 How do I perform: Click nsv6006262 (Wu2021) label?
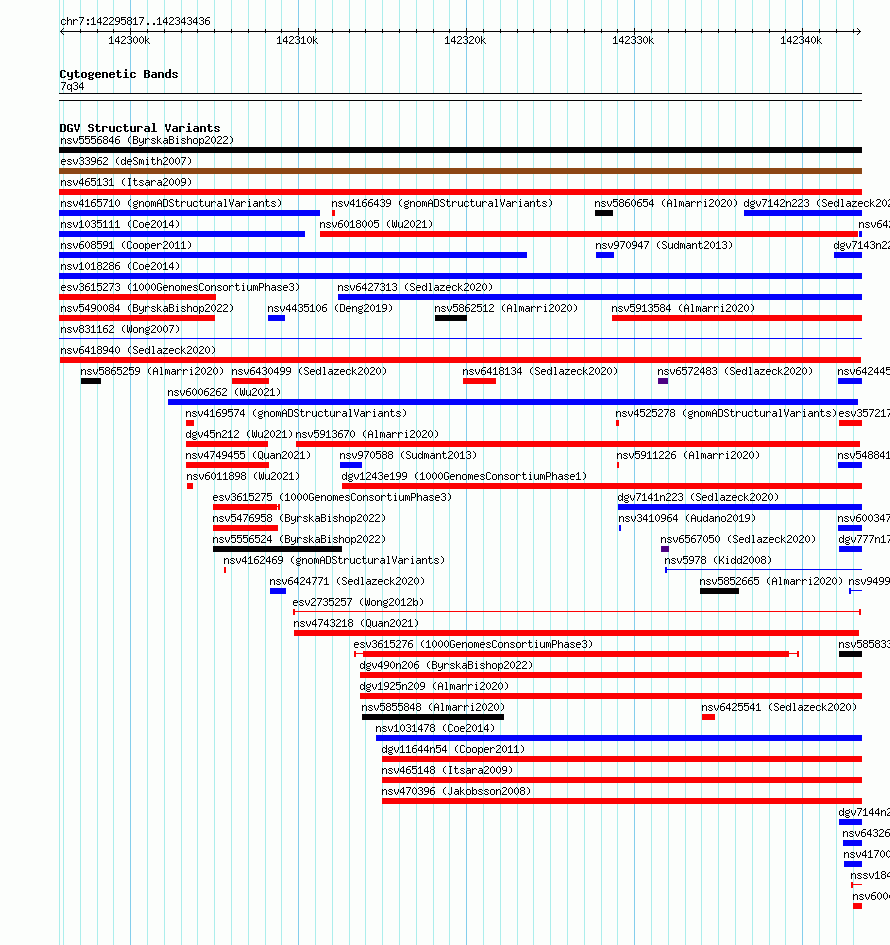pyautogui.click(x=224, y=392)
